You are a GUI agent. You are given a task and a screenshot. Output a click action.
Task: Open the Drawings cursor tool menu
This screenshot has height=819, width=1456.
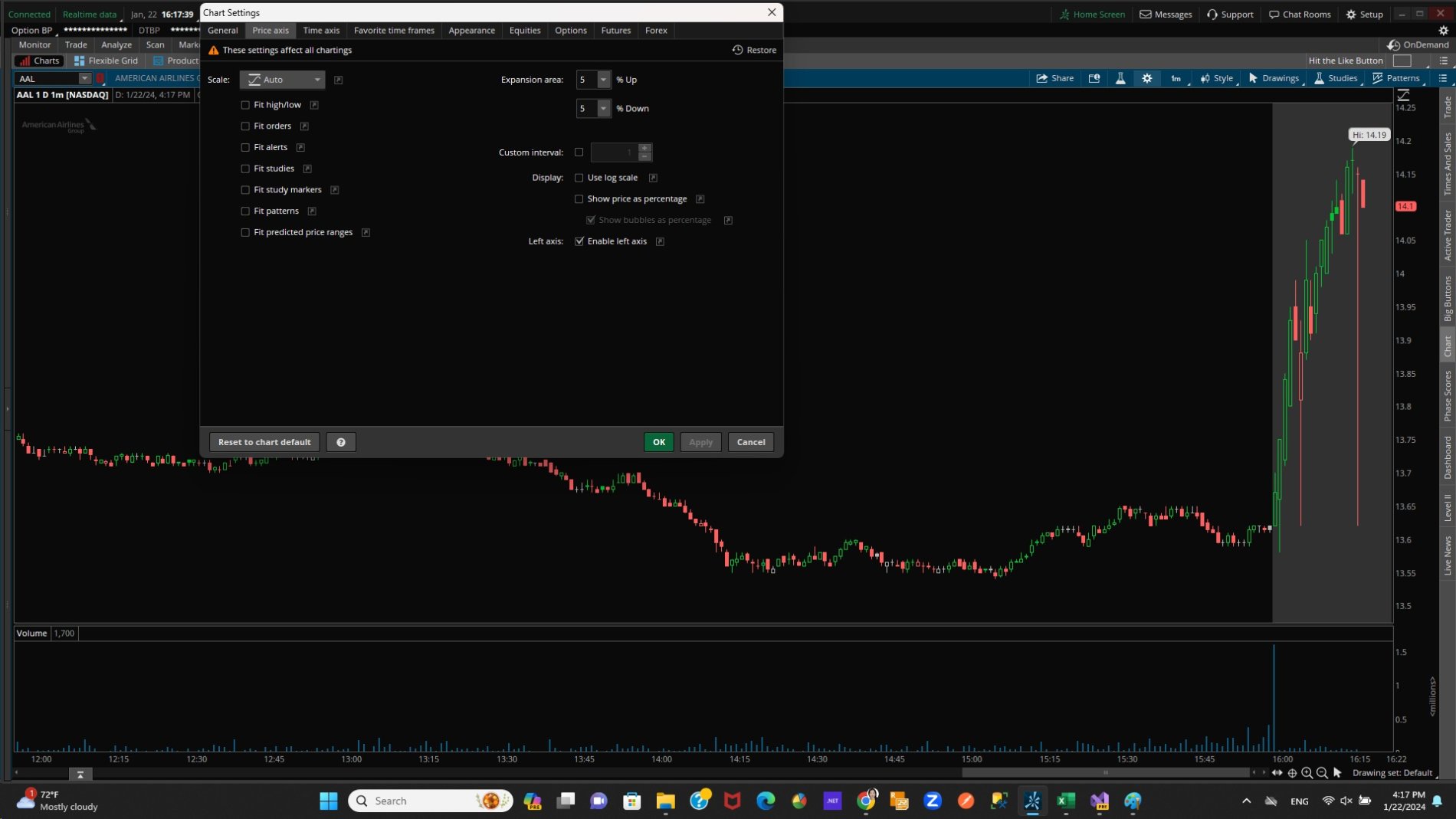(1274, 78)
